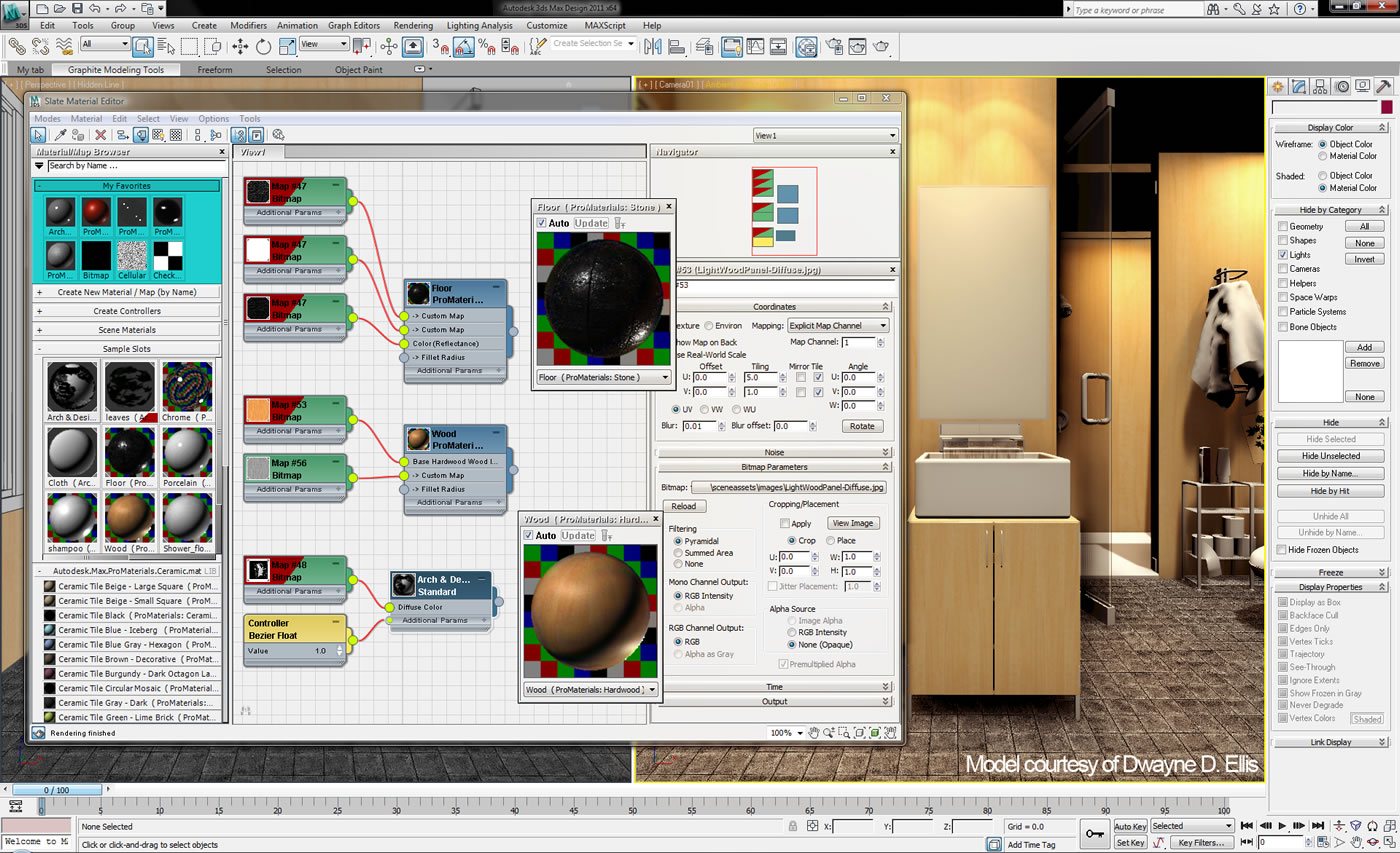Screen dimensions: 1400x853
Task: Click the dark red object color swatch
Action: [x=1386, y=107]
